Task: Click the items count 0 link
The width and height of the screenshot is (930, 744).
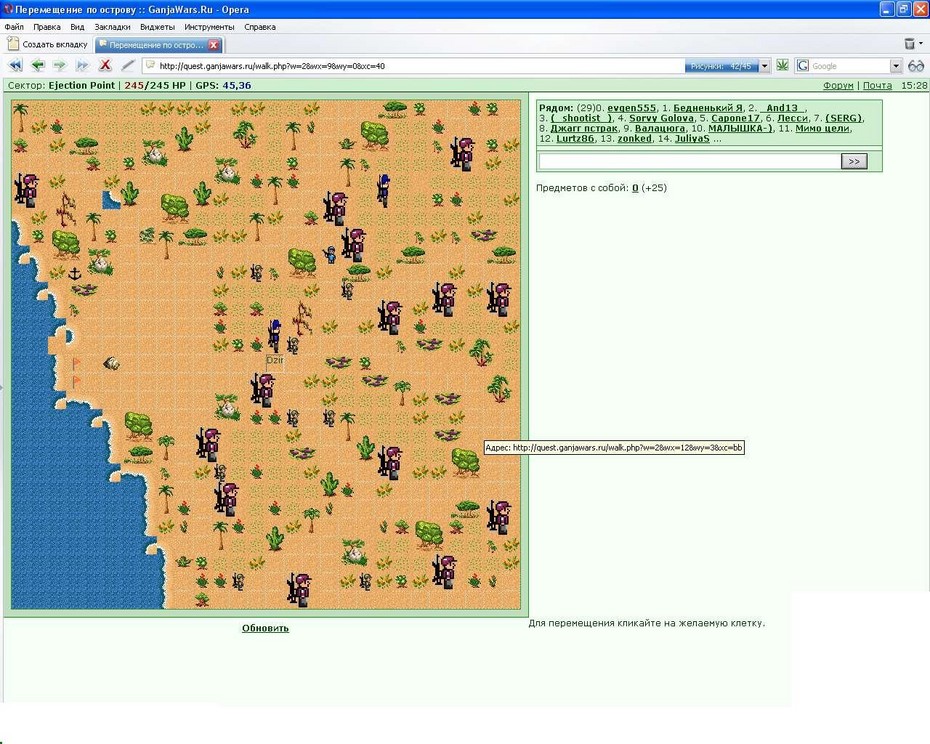Action: pos(635,188)
